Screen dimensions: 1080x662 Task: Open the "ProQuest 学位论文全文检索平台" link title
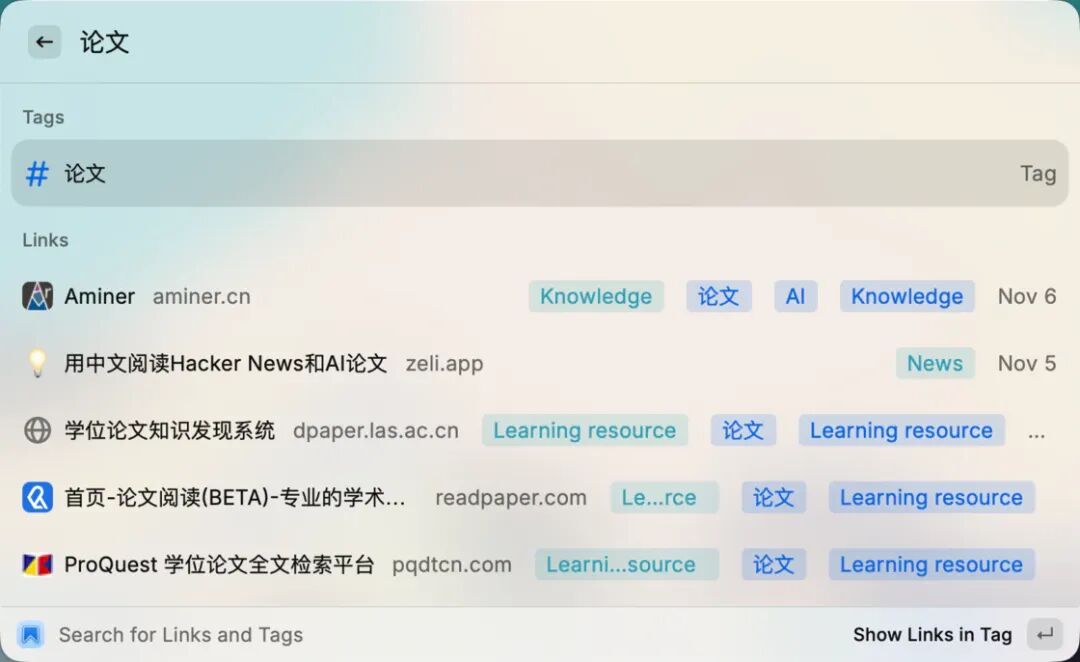coord(219,564)
